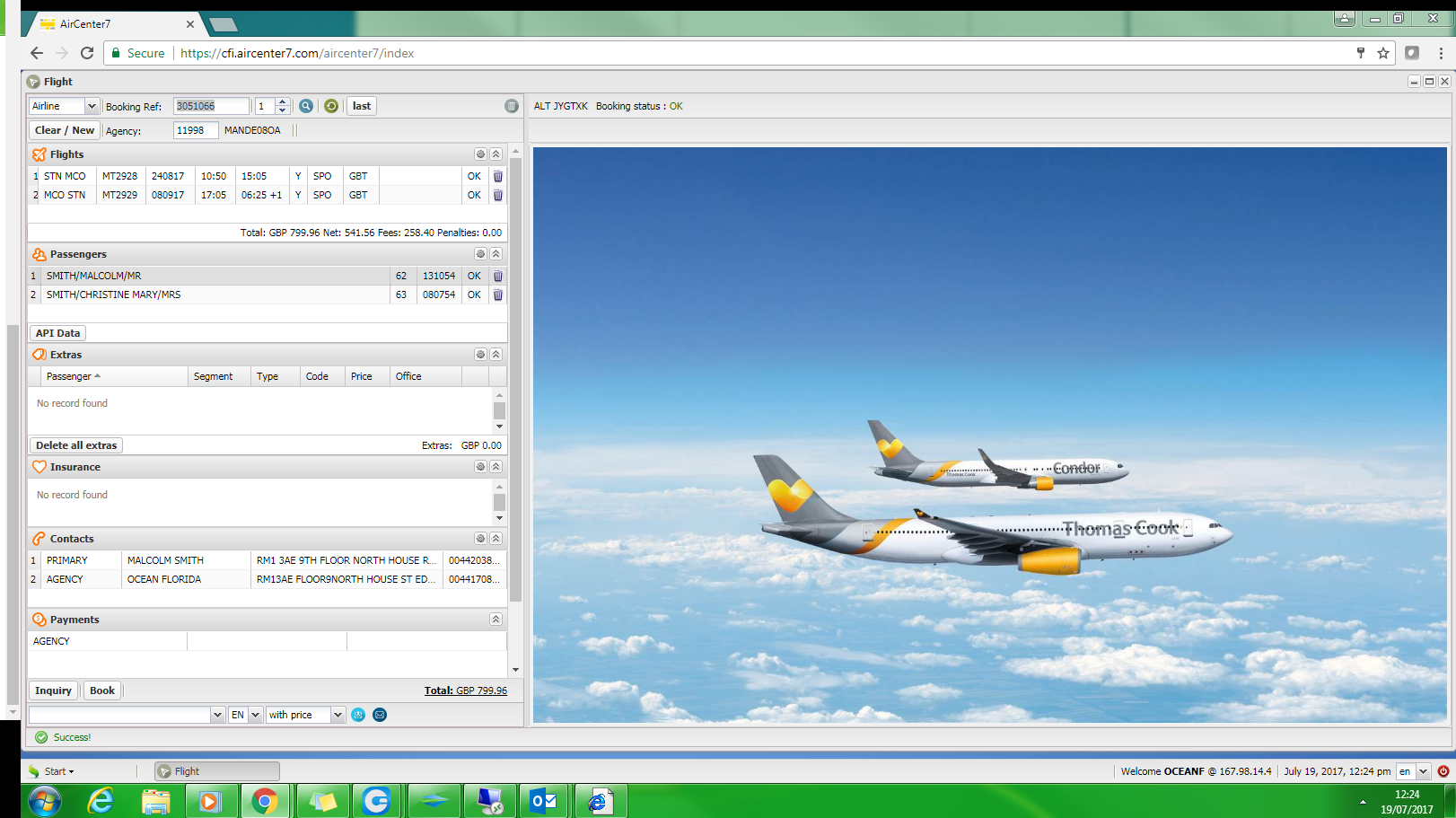Collapse the Flights section
The image size is (1456, 818).
[496, 154]
